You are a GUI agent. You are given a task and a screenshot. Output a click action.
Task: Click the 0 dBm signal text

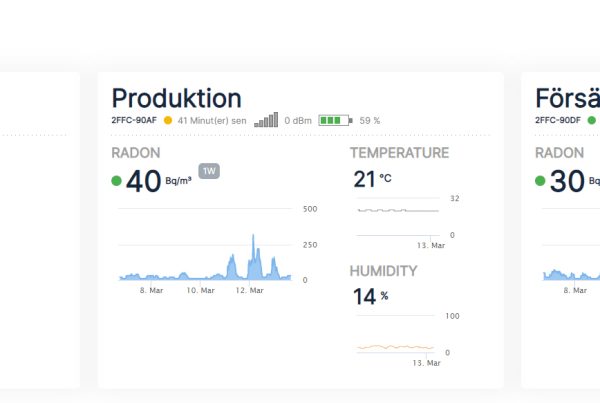point(298,121)
